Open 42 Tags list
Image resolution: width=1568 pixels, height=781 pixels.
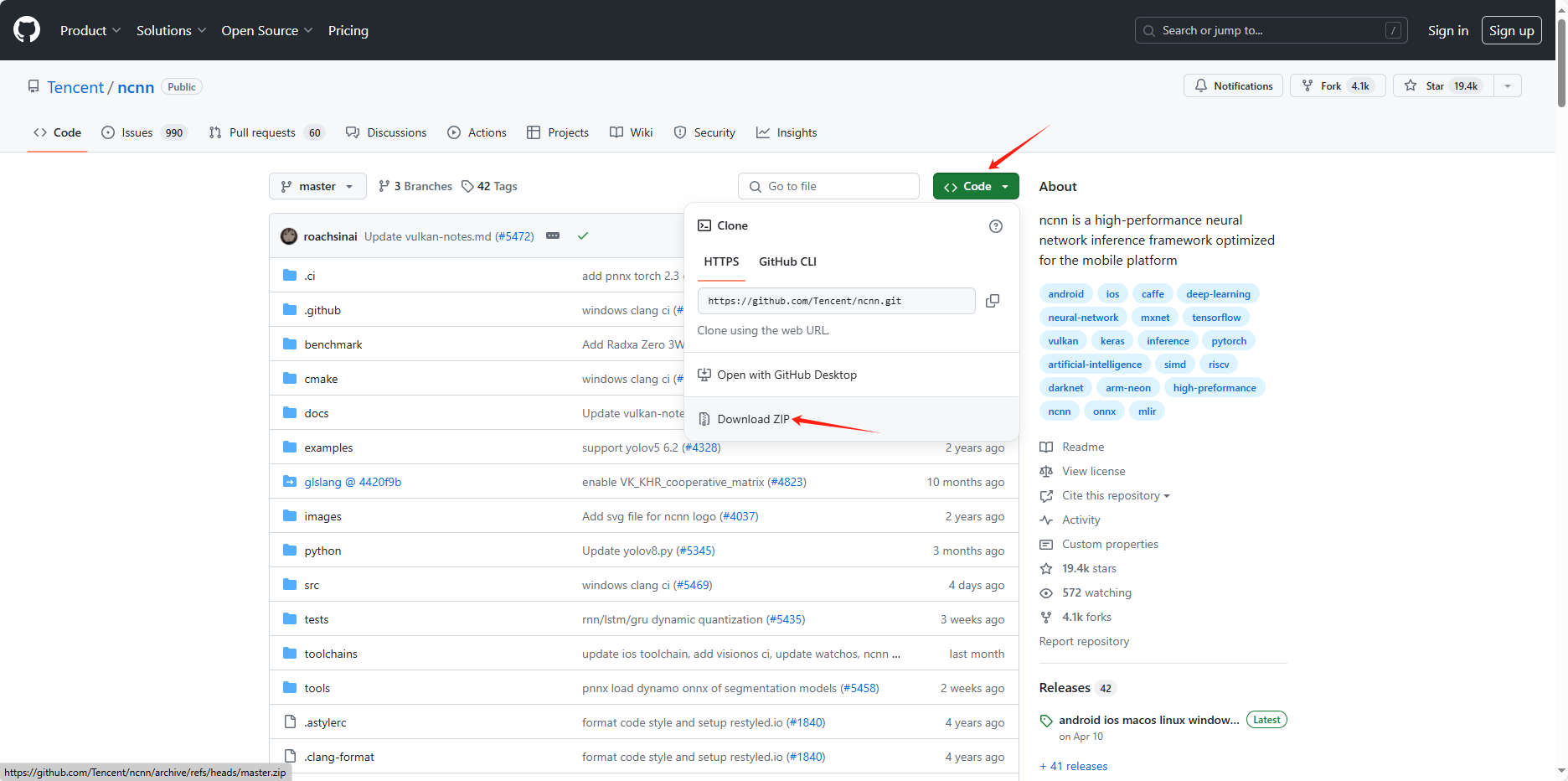click(x=490, y=186)
